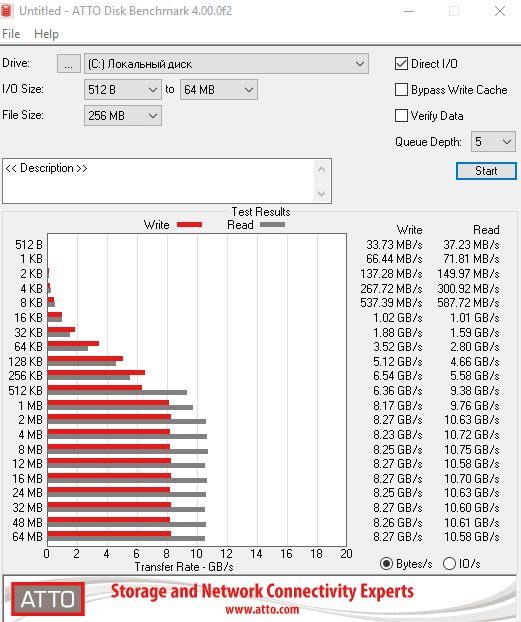Click the 5.12 GB/s write value
Screen dimensions: 521x622
pyautogui.click(x=398, y=361)
